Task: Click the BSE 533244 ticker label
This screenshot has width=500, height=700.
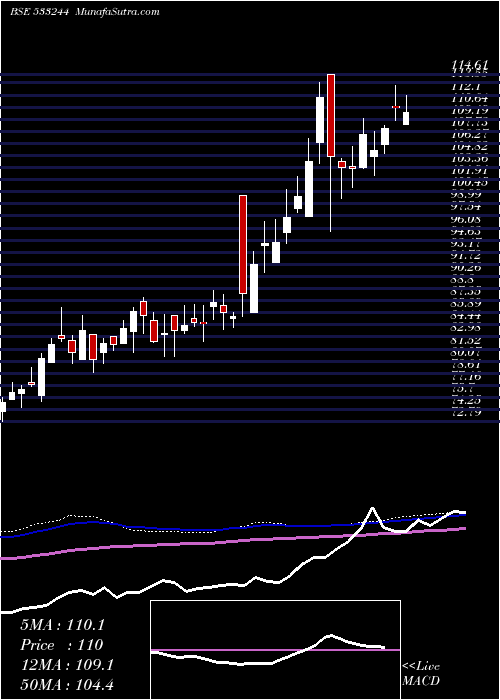Action: pos(39,12)
